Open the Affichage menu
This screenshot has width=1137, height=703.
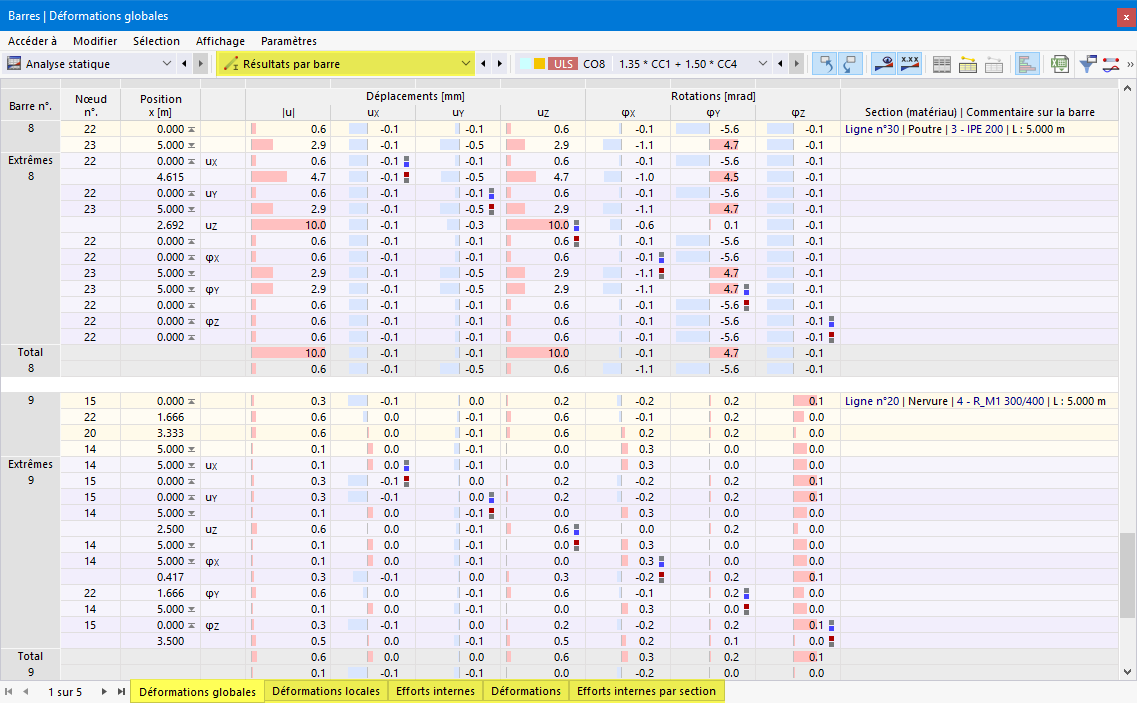(220, 41)
